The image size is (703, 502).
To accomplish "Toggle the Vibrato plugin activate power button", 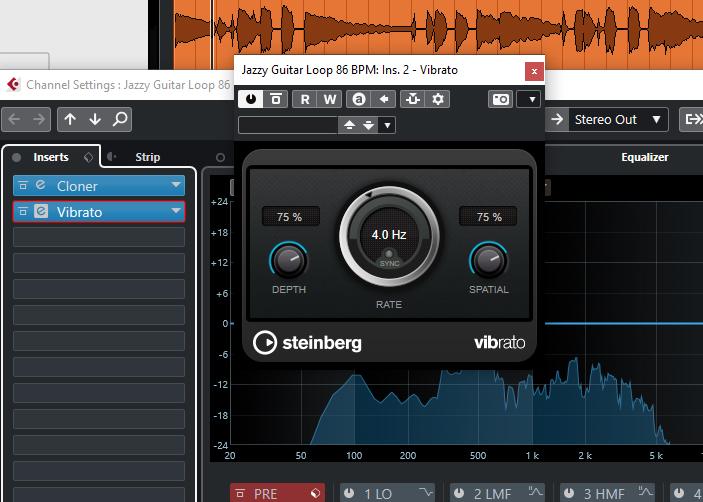I will tap(250, 99).
